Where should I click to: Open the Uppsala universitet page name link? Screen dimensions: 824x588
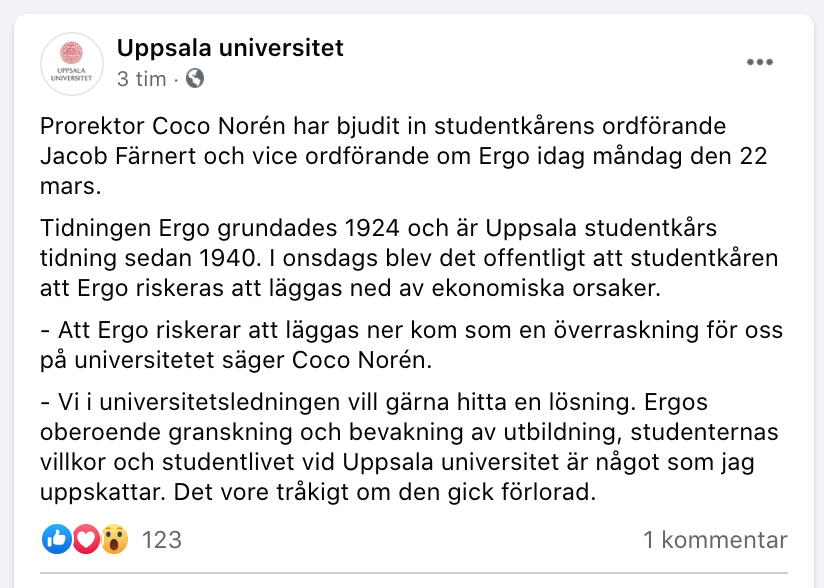[x=230, y=48]
